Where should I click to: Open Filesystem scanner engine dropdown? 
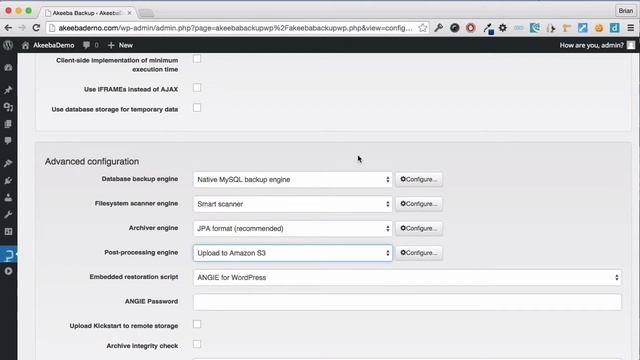tap(293, 204)
